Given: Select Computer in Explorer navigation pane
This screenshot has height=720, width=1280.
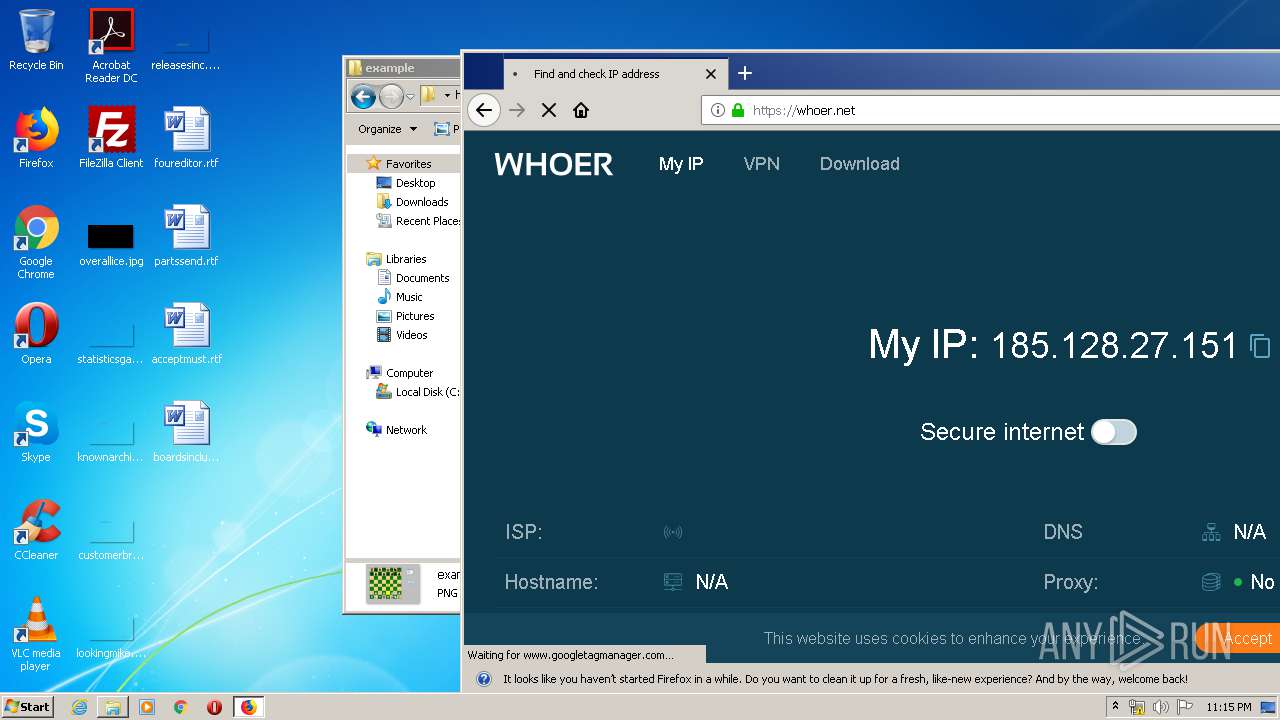Looking at the screenshot, I should (400, 373).
